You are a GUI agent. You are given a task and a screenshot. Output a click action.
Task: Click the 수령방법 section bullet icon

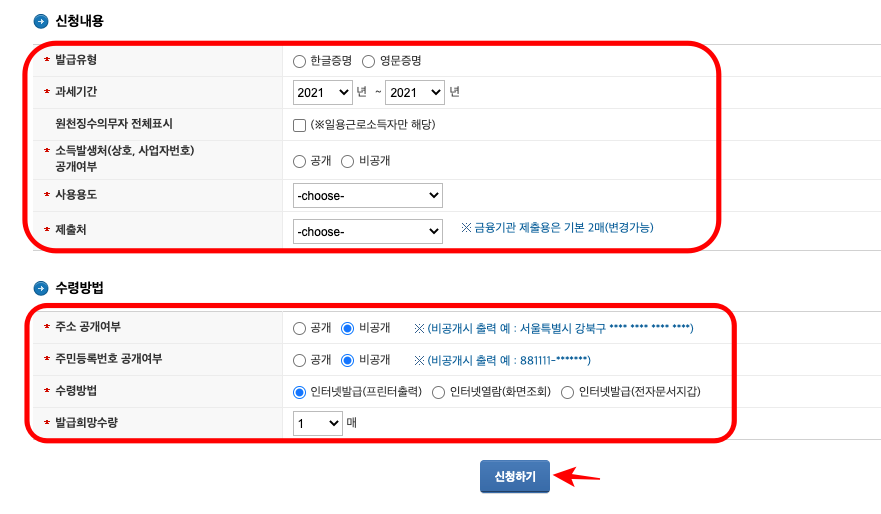[x=41, y=288]
